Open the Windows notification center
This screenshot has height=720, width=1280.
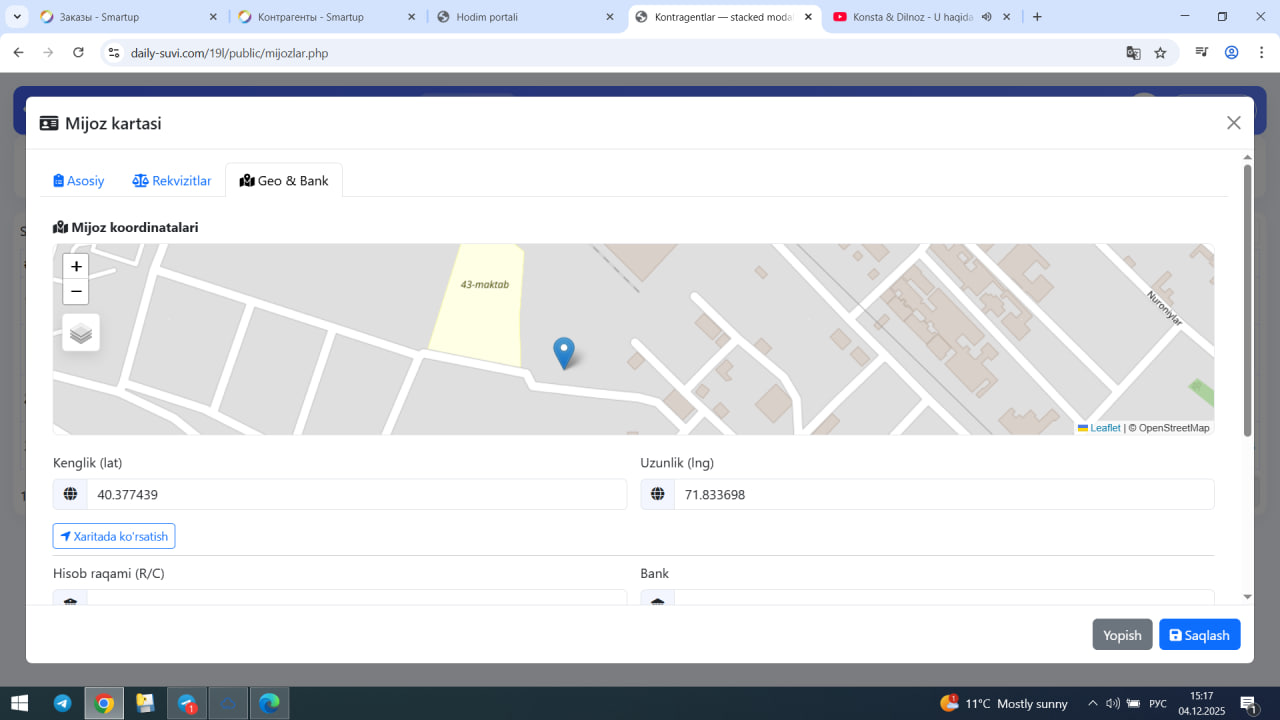1248,703
